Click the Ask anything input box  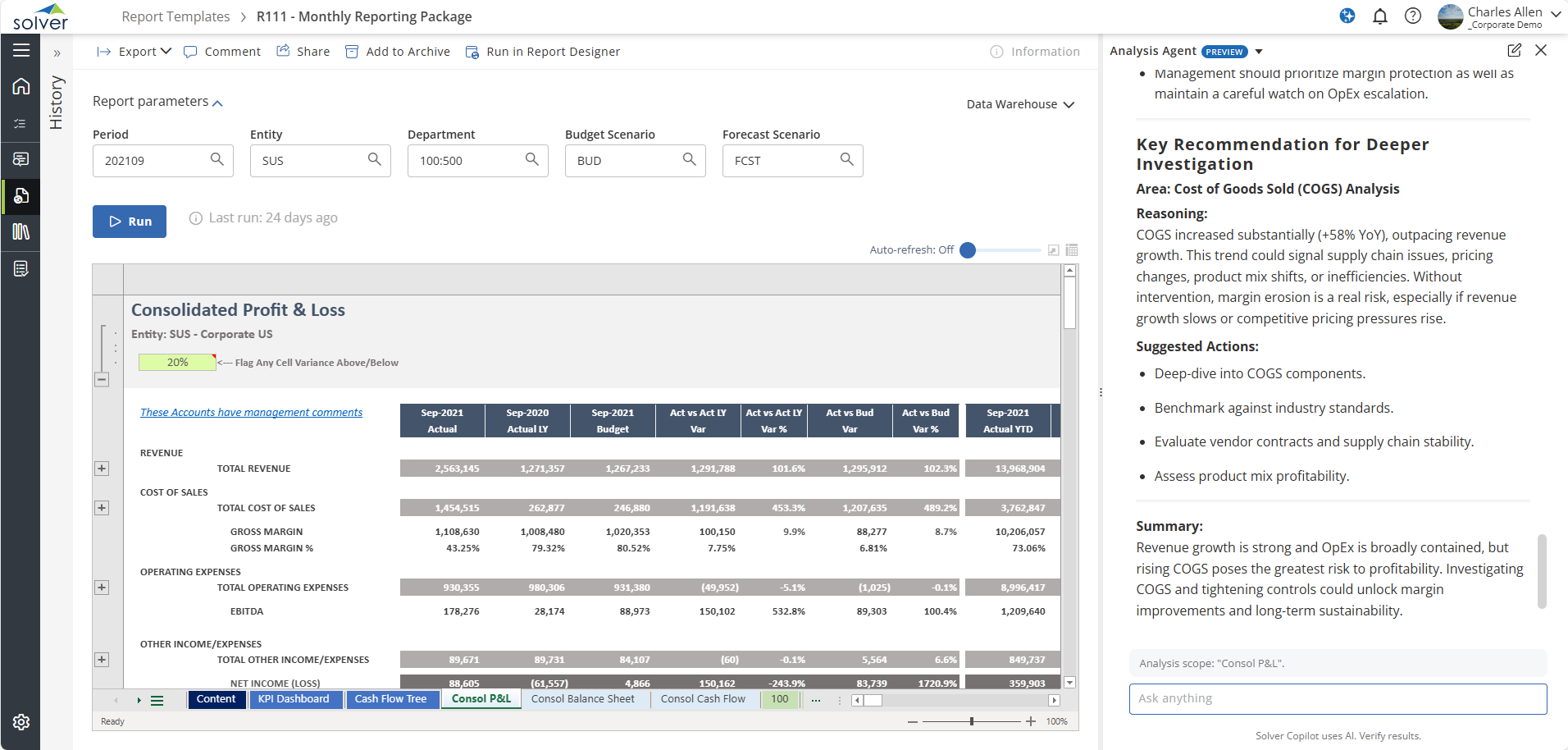(x=1337, y=698)
